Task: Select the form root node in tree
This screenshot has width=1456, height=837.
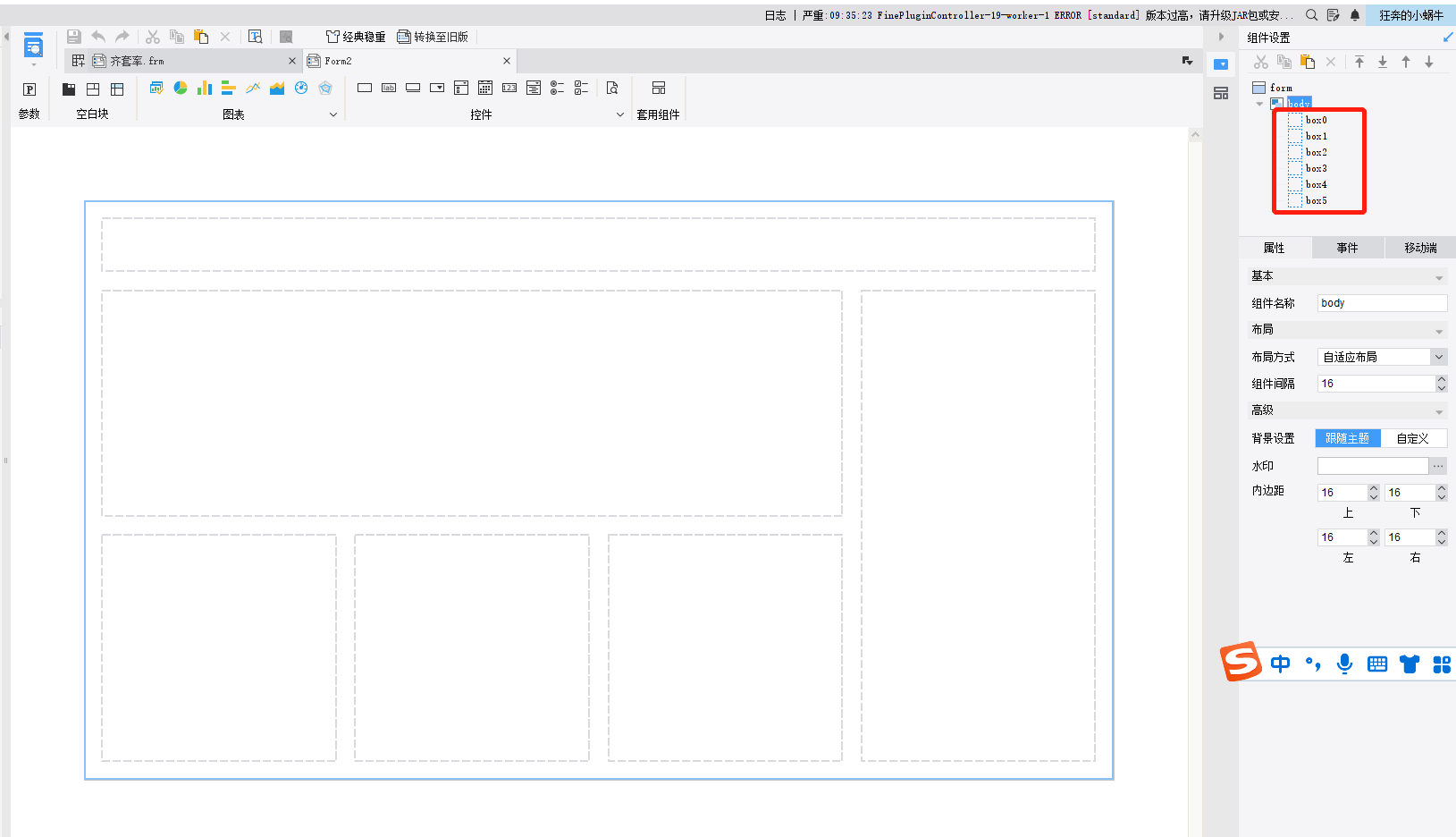Action: (1281, 88)
